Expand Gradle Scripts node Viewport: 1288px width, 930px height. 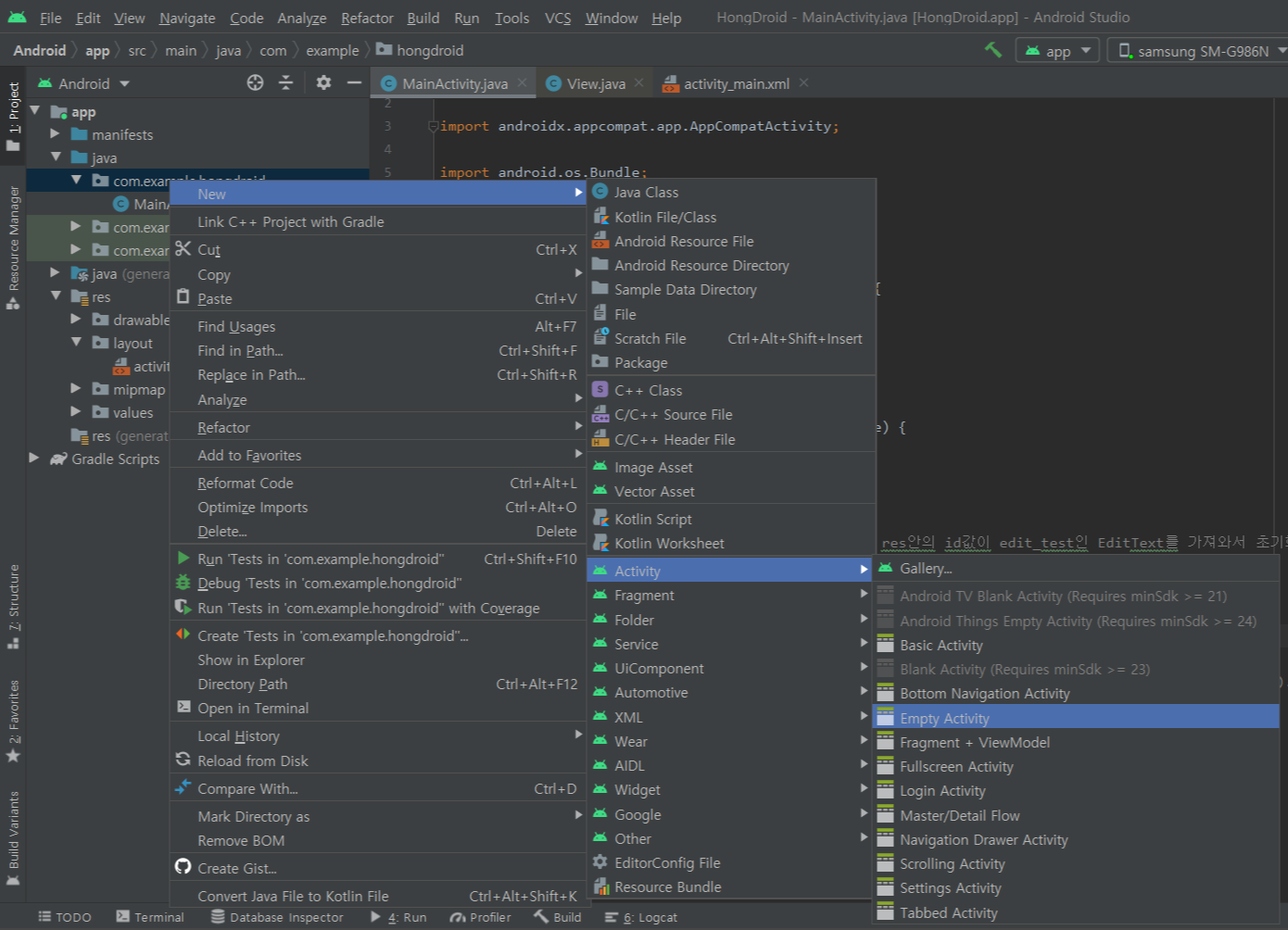(34, 459)
